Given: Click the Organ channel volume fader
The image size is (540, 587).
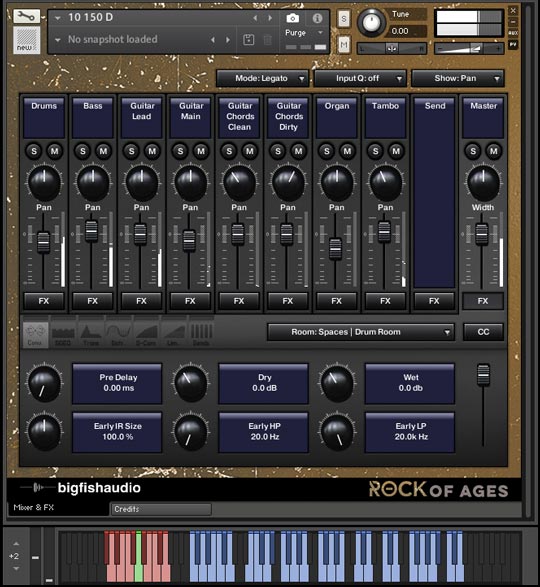Looking at the screenshot, I should point(336,249).
